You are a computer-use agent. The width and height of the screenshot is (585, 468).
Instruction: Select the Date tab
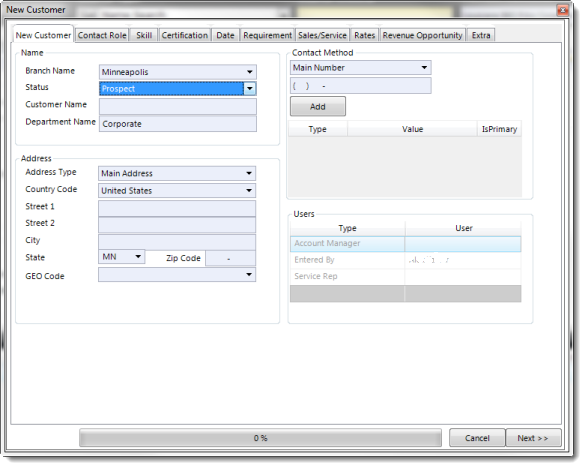tap(226, 35)
